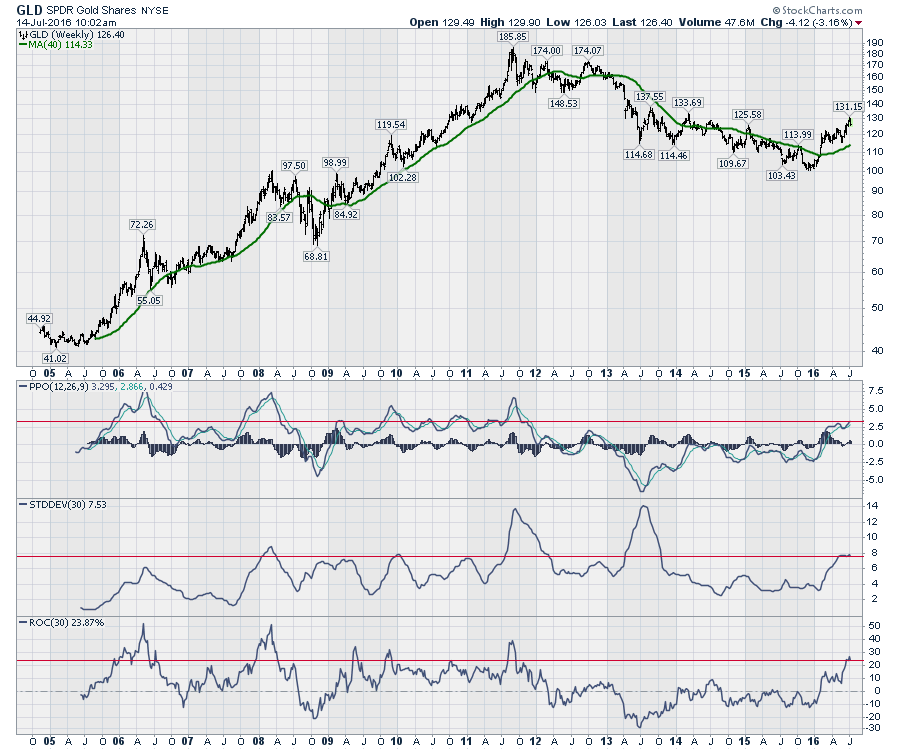Click the 11 year label on the price chart axis
This screenshot has width=900, height=750.
tap(466, 373)
